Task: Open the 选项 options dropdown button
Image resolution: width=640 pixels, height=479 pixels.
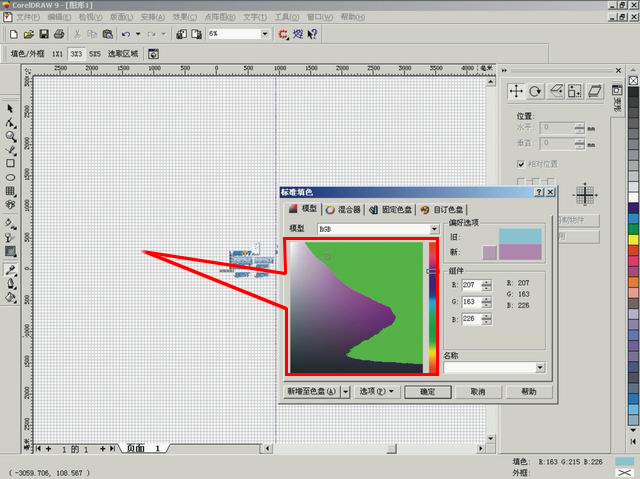Action: (x=376, y=392)
